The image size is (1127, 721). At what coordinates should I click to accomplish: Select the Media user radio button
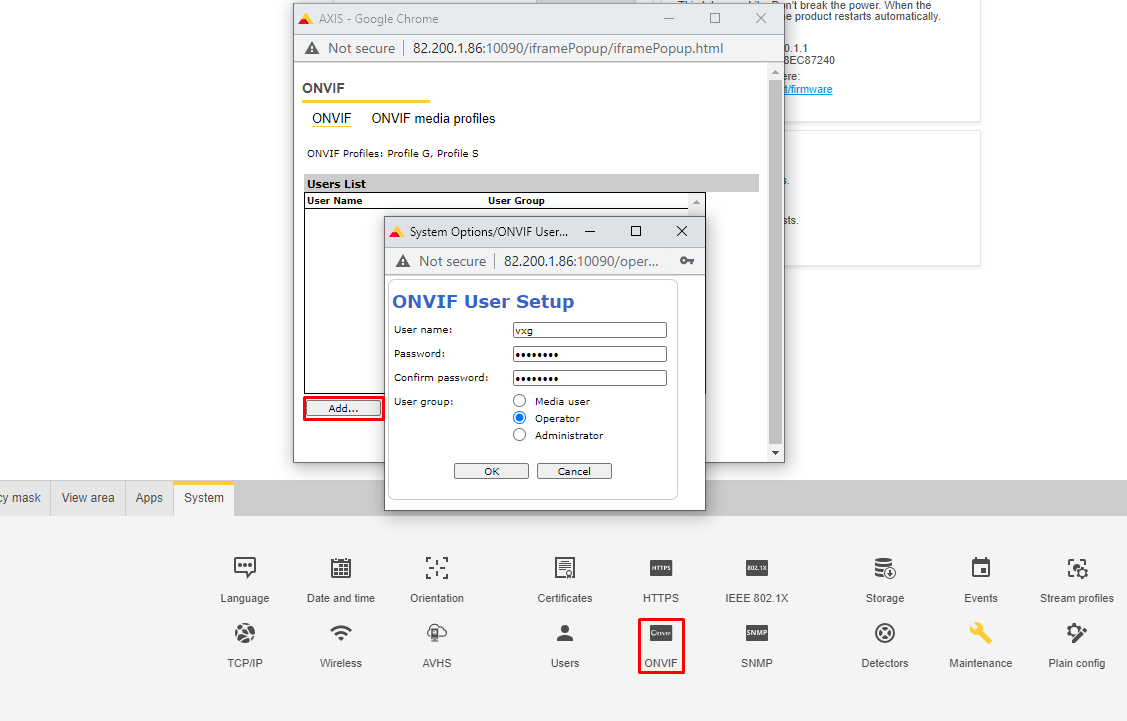(x=520, y=401)
